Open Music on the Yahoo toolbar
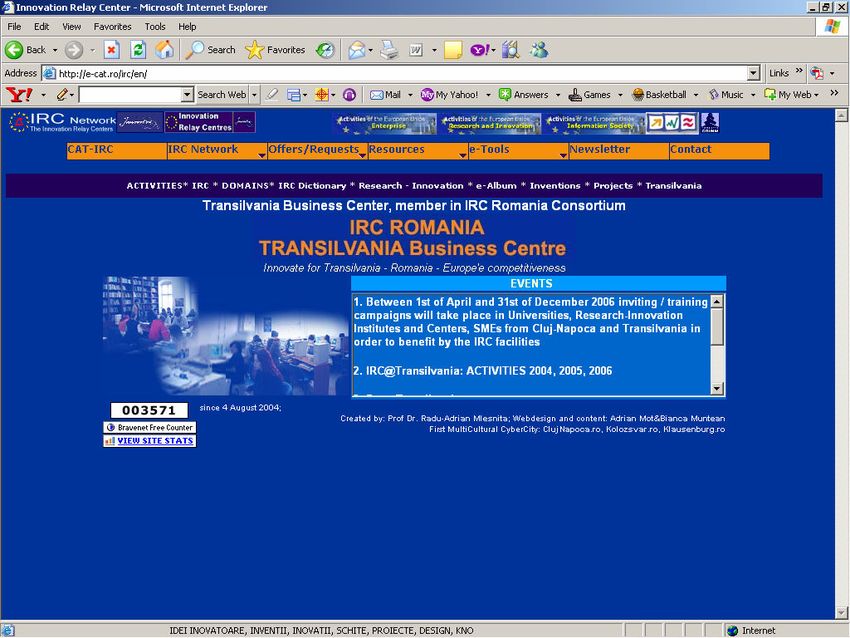 [726, 95]
